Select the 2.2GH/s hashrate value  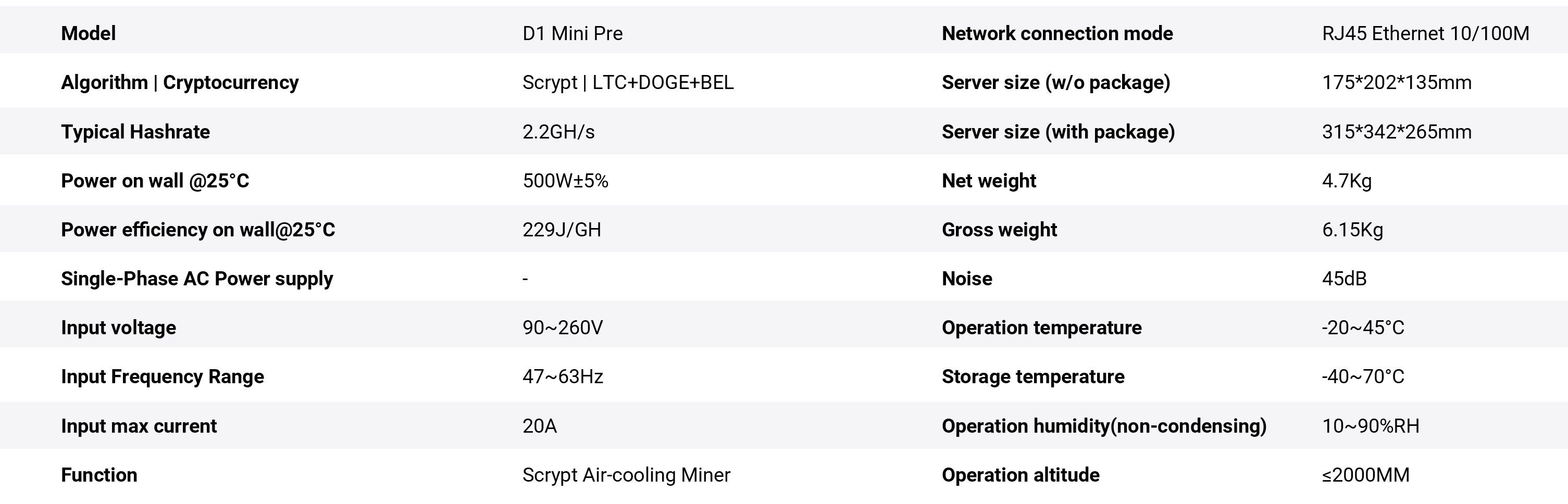(558, 132)
